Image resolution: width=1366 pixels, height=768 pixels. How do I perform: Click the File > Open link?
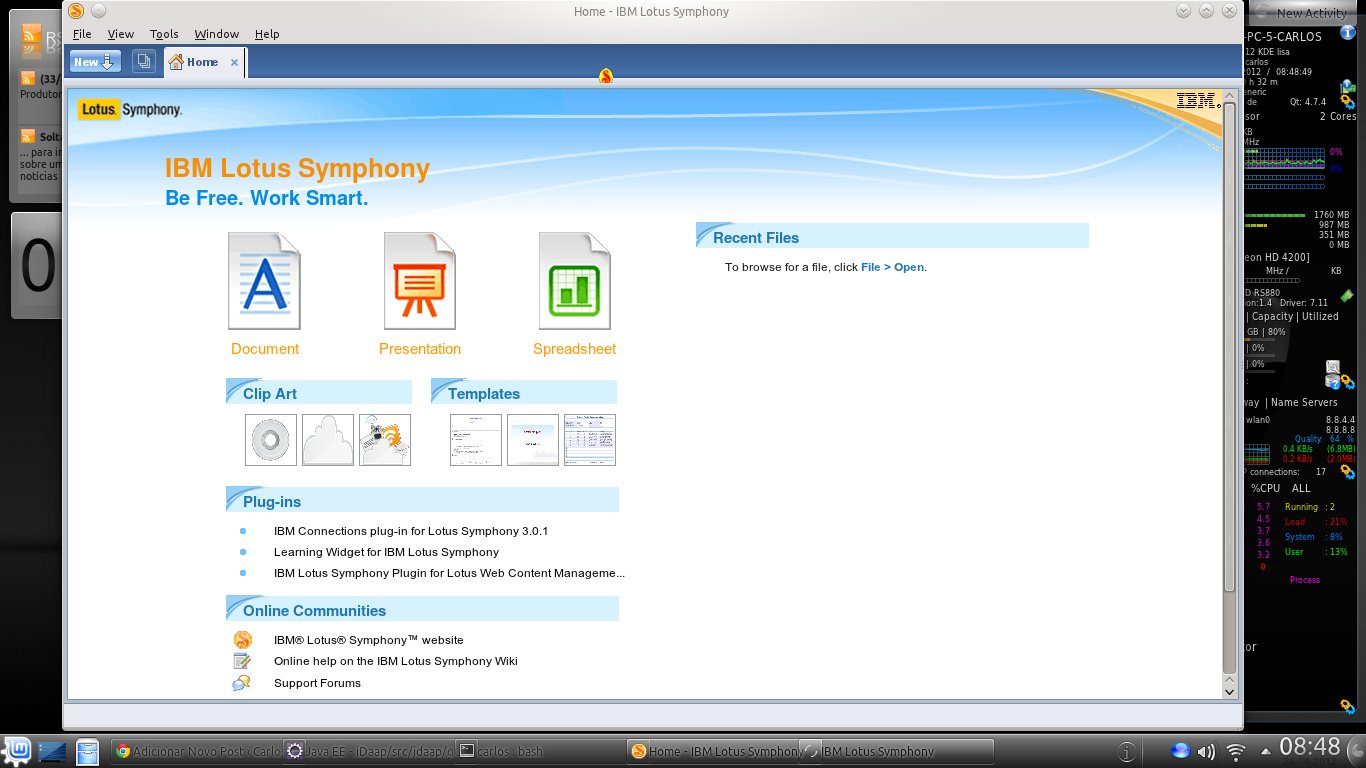pos(892,267)
